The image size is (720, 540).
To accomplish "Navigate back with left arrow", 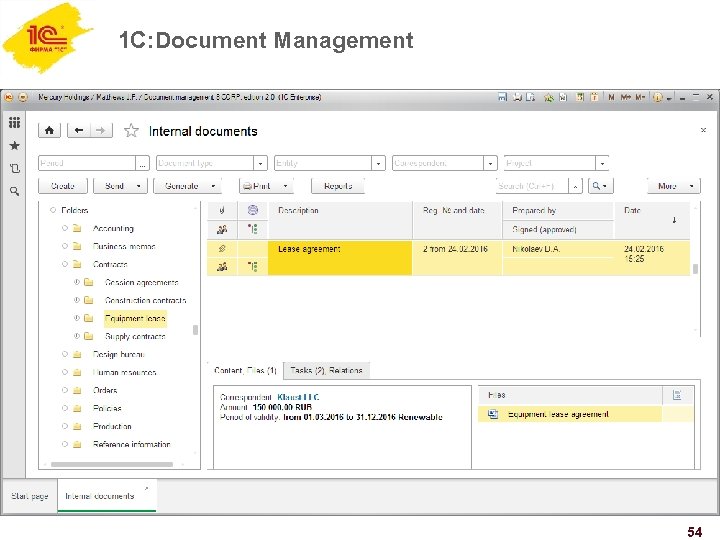I will [x=79, y=130].
